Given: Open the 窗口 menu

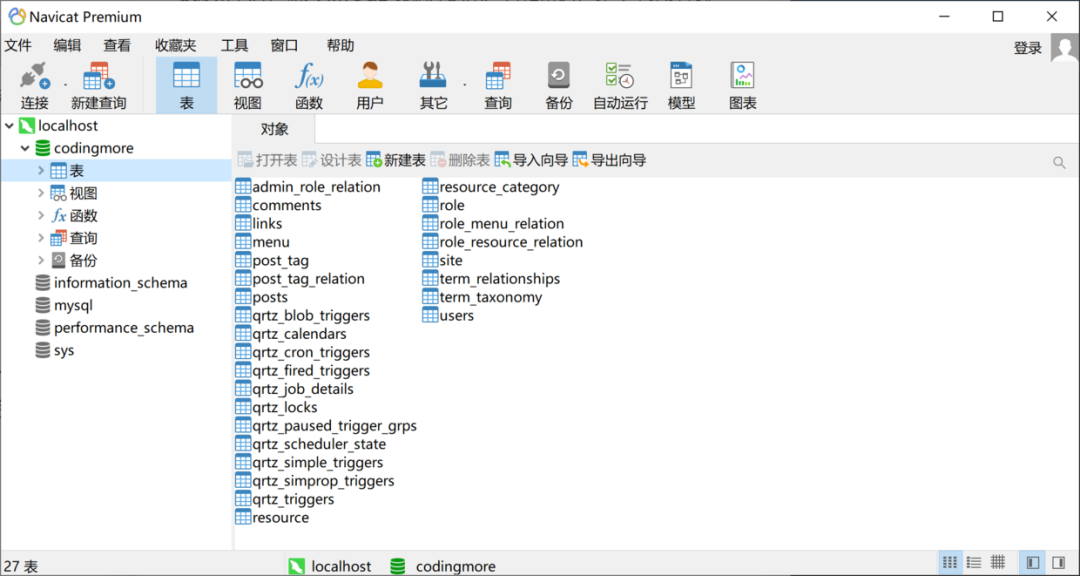Looking at the screenshot, I should coord(284,46).
